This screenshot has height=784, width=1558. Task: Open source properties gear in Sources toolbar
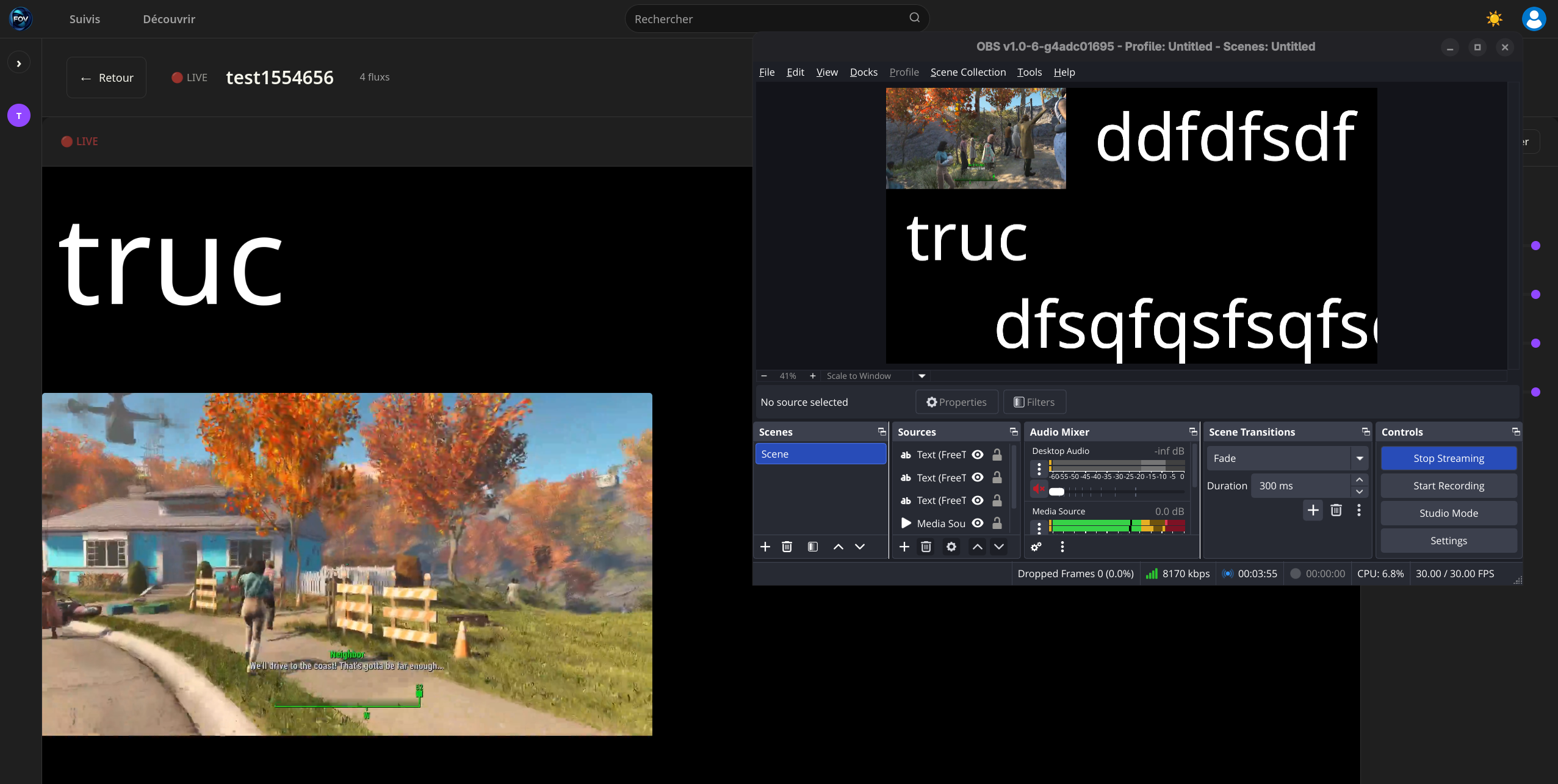951,547
